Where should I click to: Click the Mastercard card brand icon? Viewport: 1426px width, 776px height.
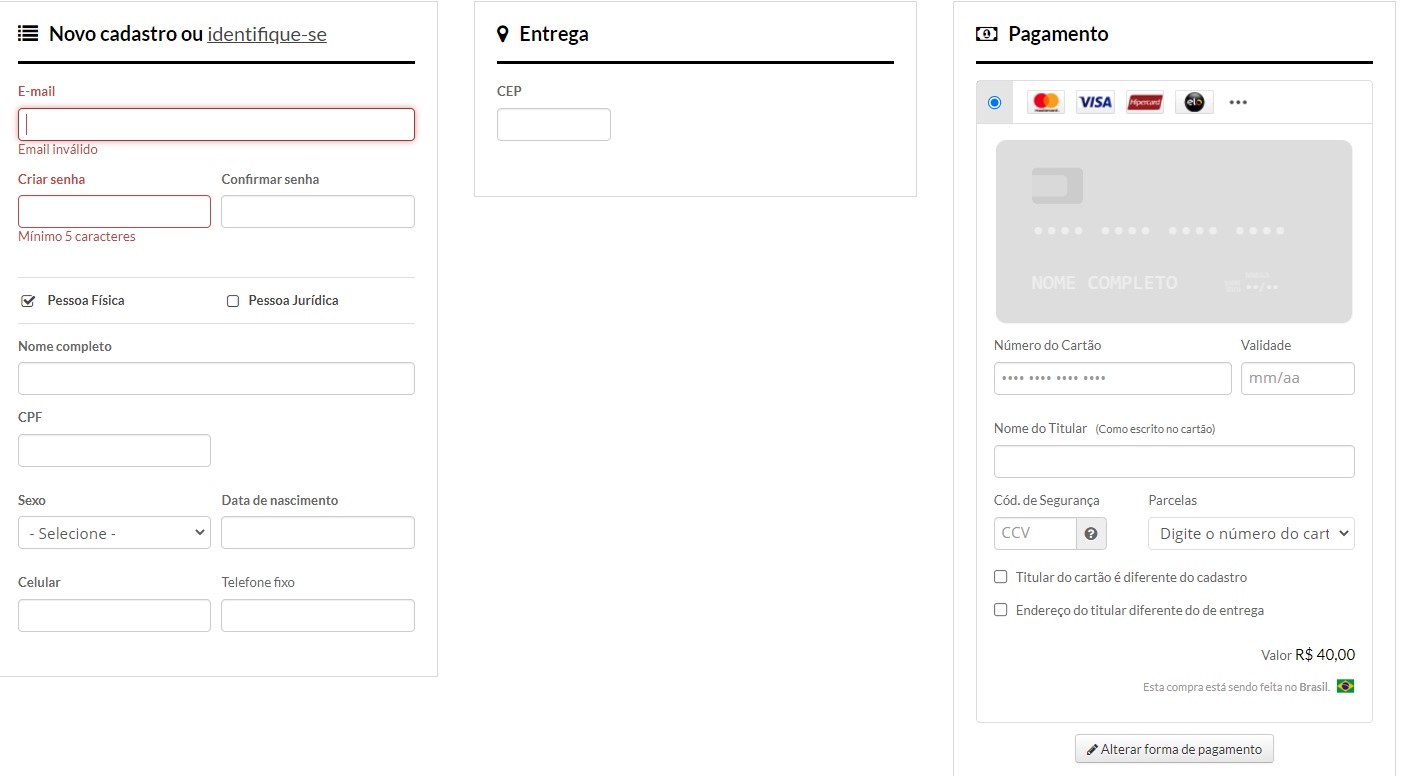tap(1046, 102)
